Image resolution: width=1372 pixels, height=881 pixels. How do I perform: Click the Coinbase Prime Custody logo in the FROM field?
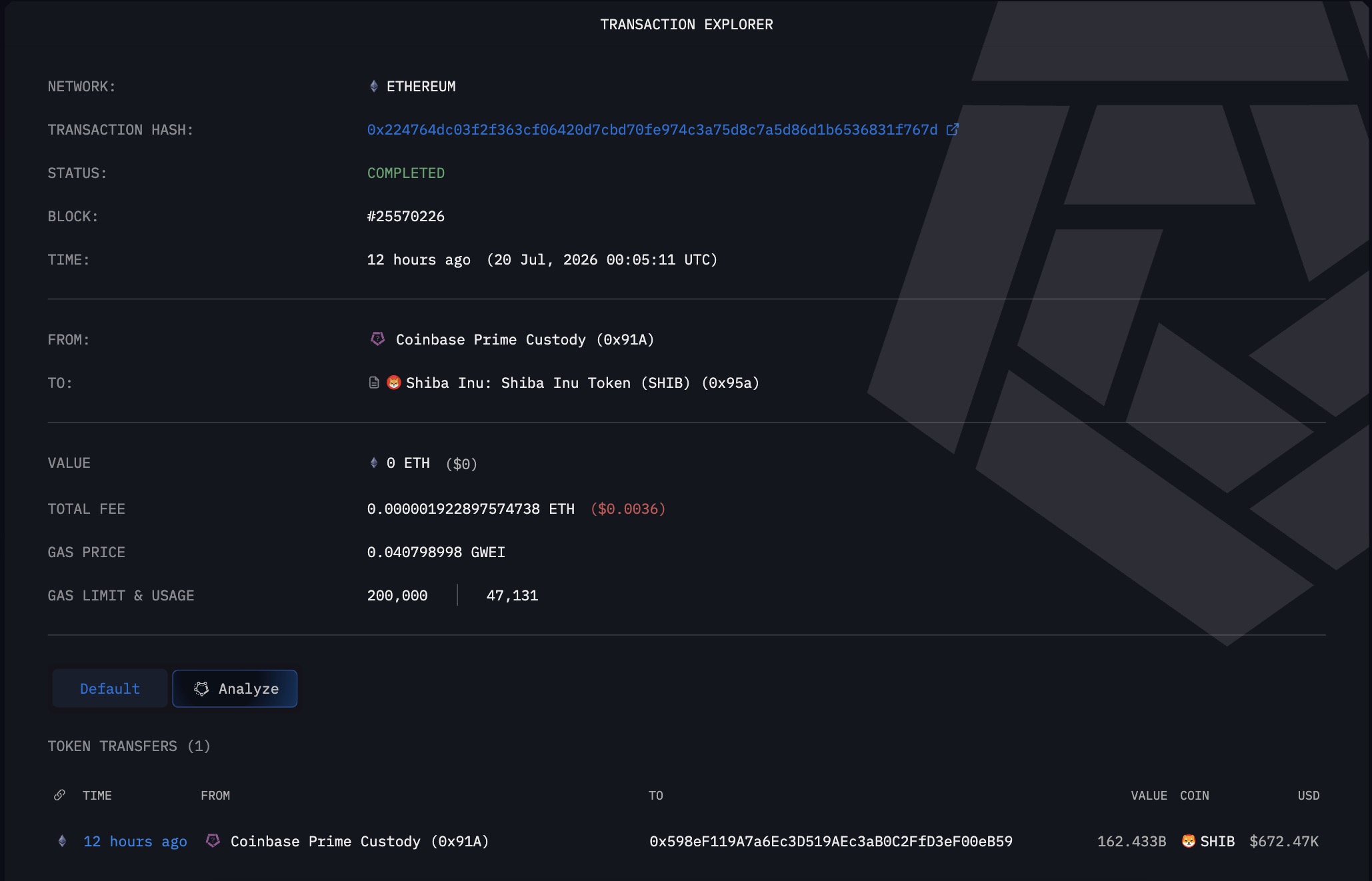[378, 339]
